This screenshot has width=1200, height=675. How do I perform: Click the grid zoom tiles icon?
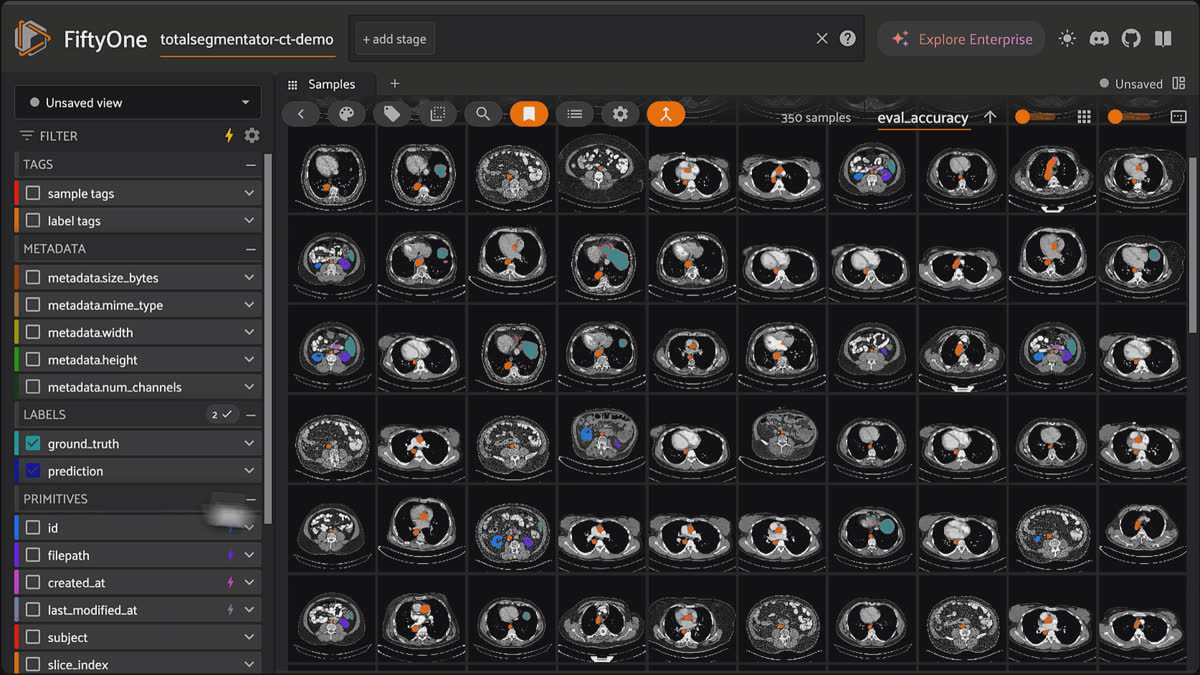pos(1084,117)
